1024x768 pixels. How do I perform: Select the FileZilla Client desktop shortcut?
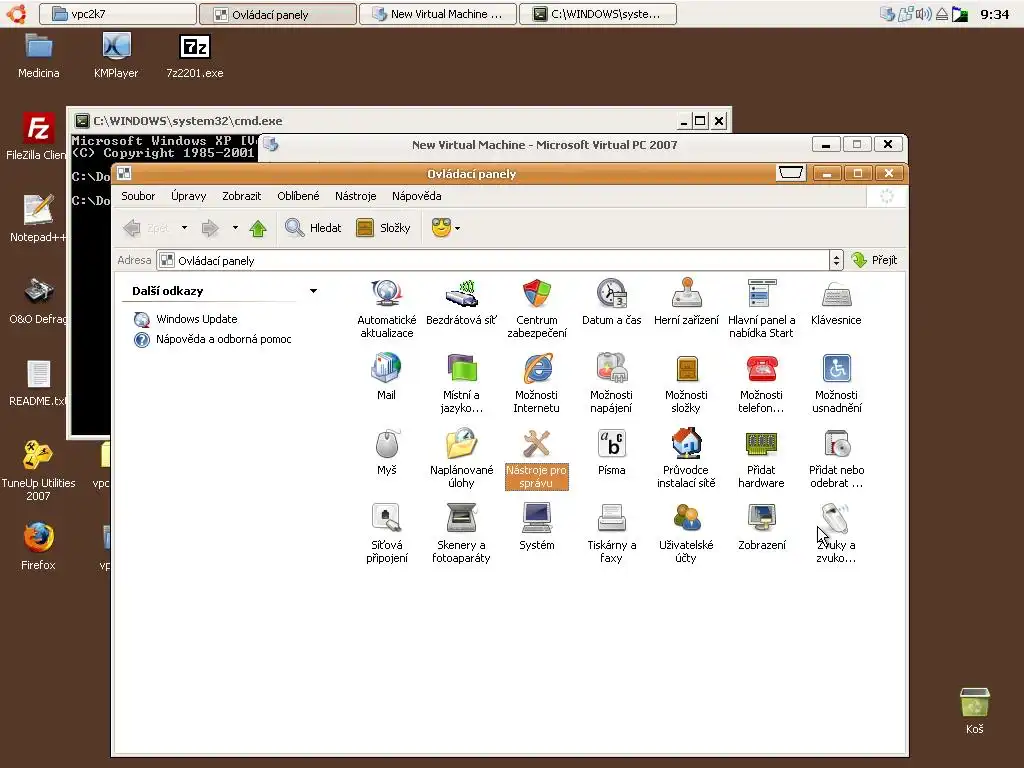point(37,136)
